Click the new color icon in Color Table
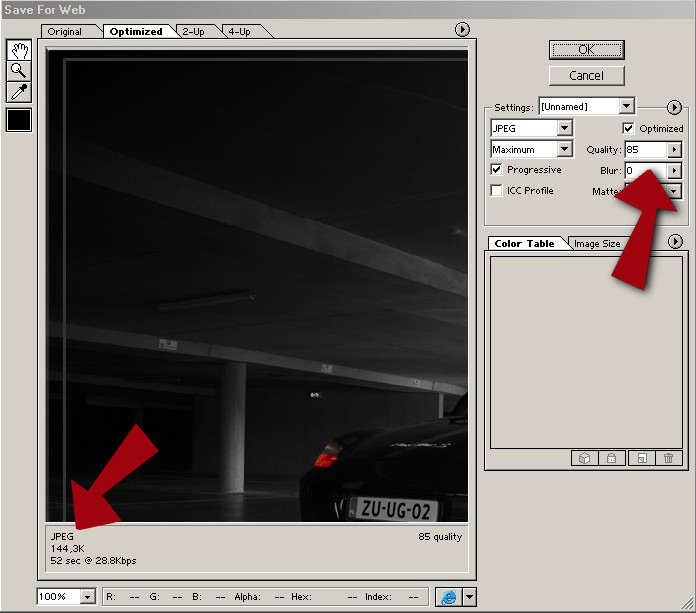Screen dimensions: 696x613 click(641, 458)
